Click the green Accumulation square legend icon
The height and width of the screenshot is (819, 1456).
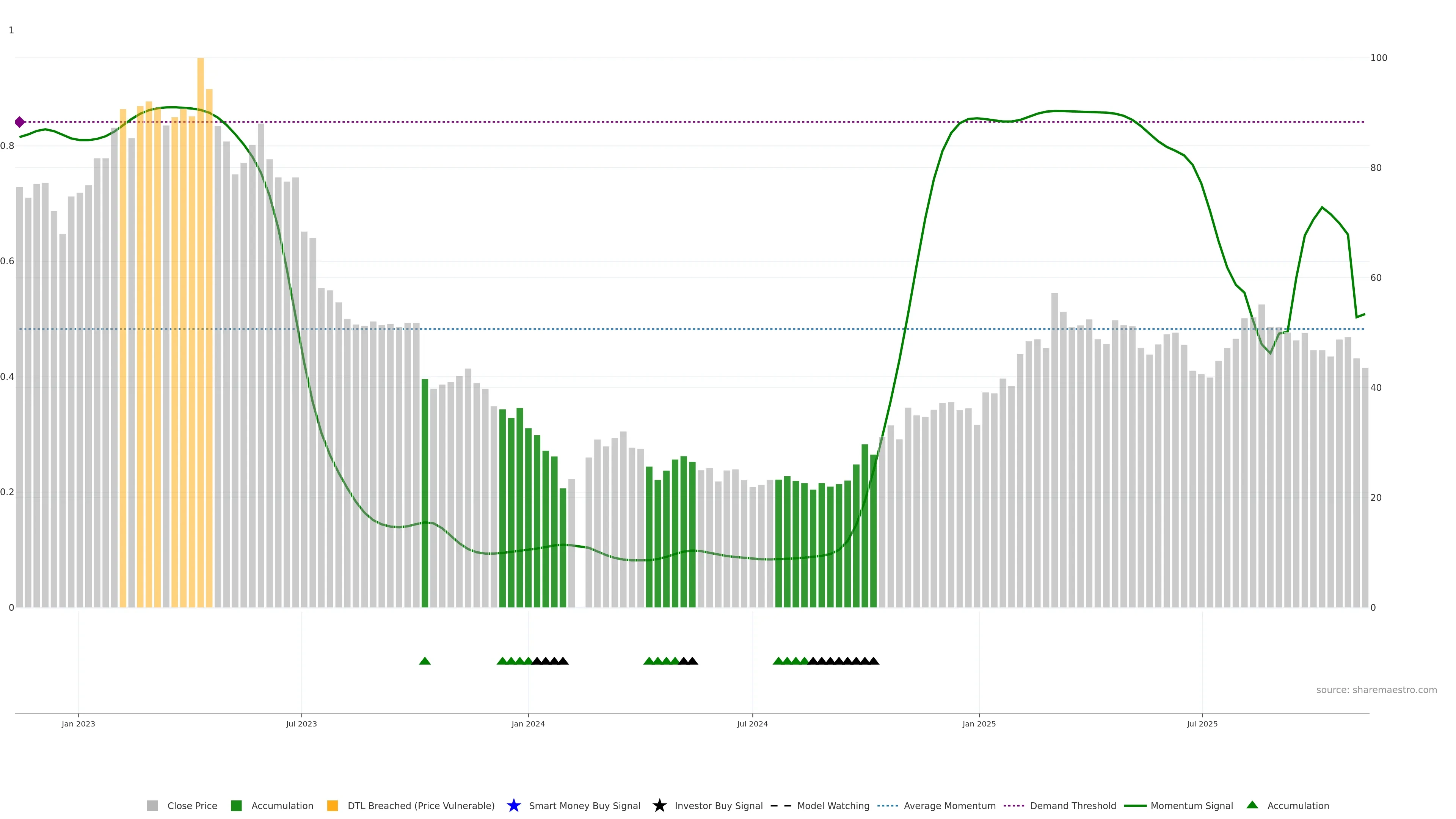(236, 805)
